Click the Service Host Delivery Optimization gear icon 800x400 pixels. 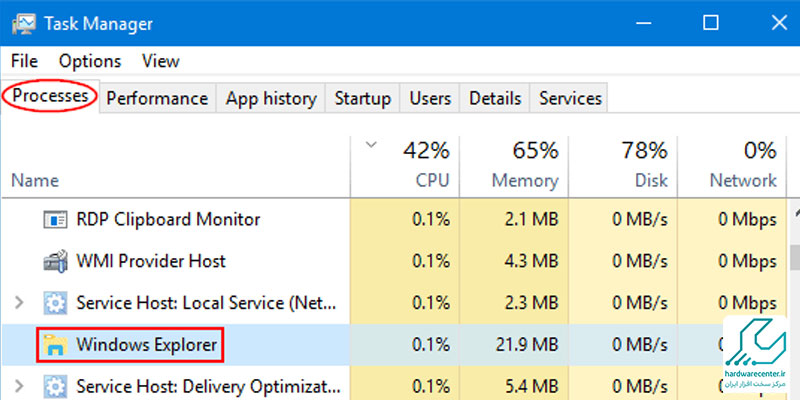(55, 386)
